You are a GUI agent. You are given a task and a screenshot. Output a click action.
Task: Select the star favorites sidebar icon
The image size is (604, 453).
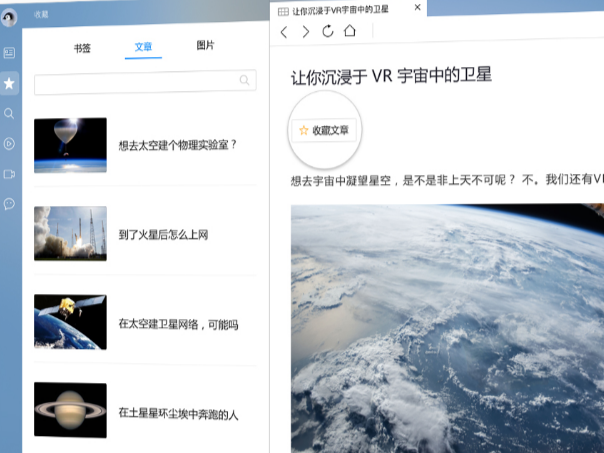[9, 83]
